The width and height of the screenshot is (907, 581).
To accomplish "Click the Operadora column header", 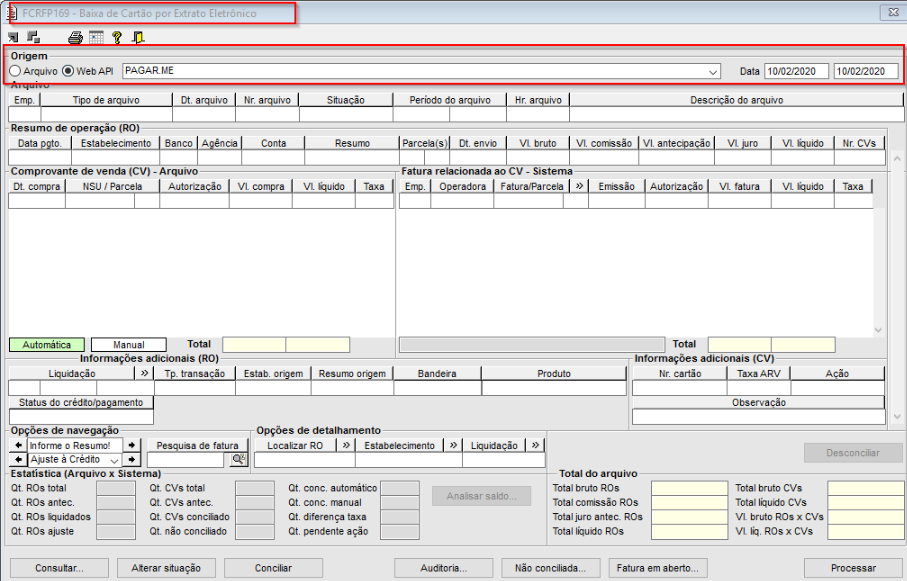I will point(462,186).
